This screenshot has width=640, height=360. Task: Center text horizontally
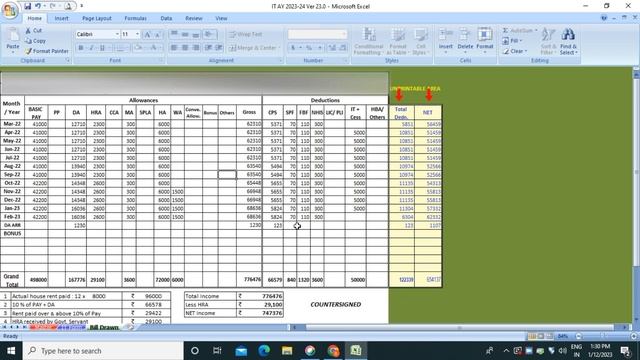(x=185, y=48)
